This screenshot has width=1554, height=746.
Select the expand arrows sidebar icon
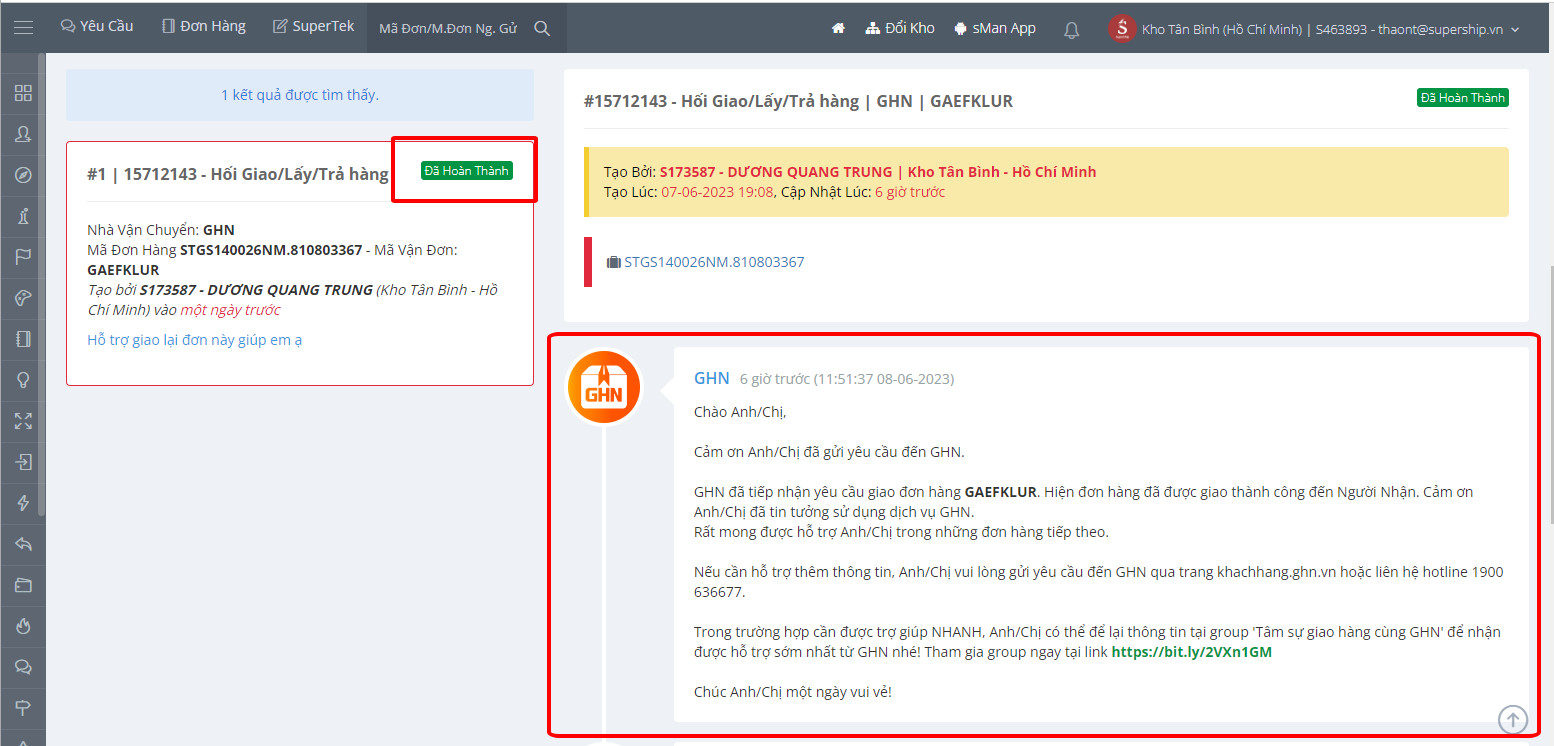pos(23,421)
